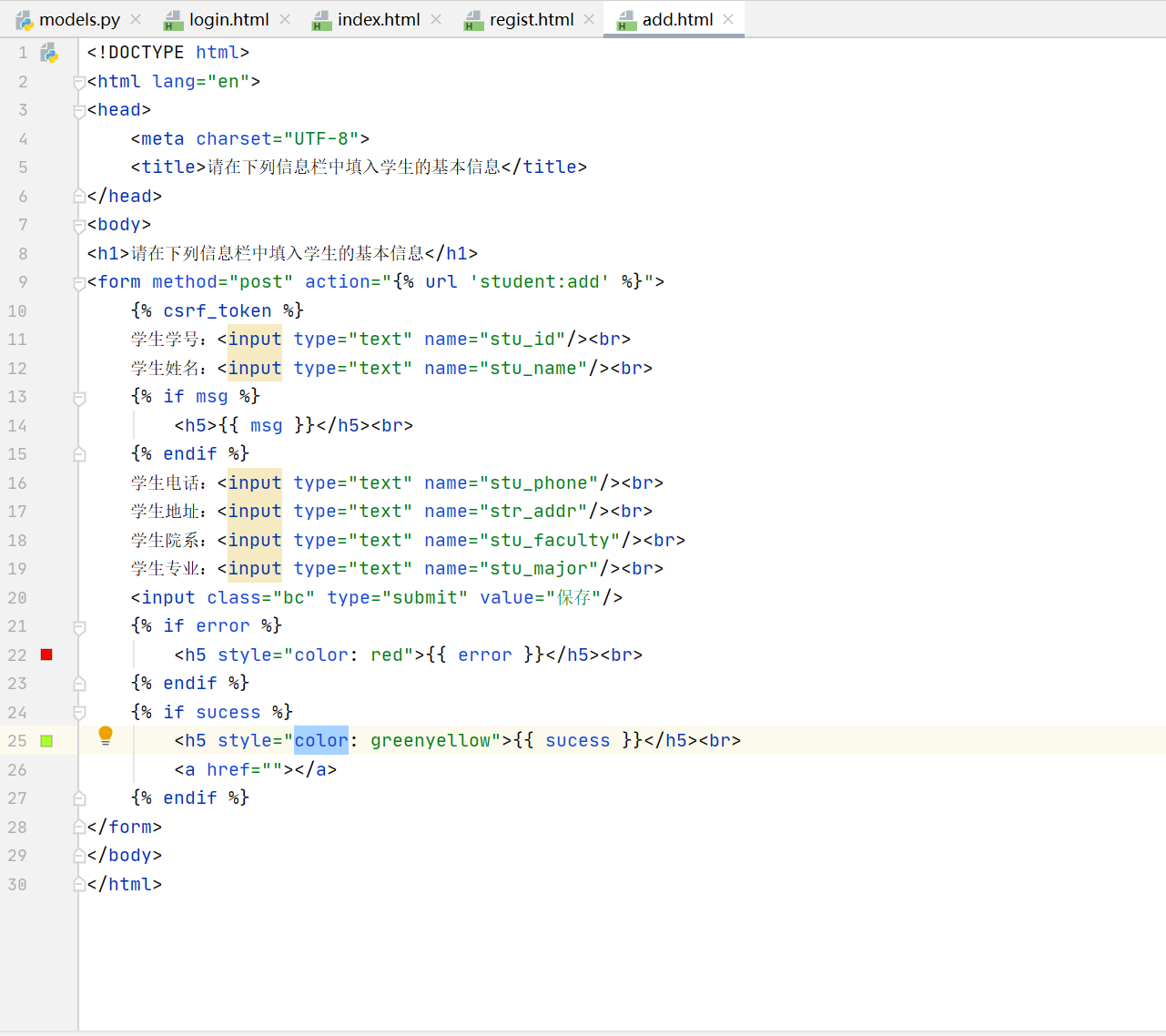Switch to index.html tab
Viewport: 1166px width, 1036px height.
tap(379, 19)
